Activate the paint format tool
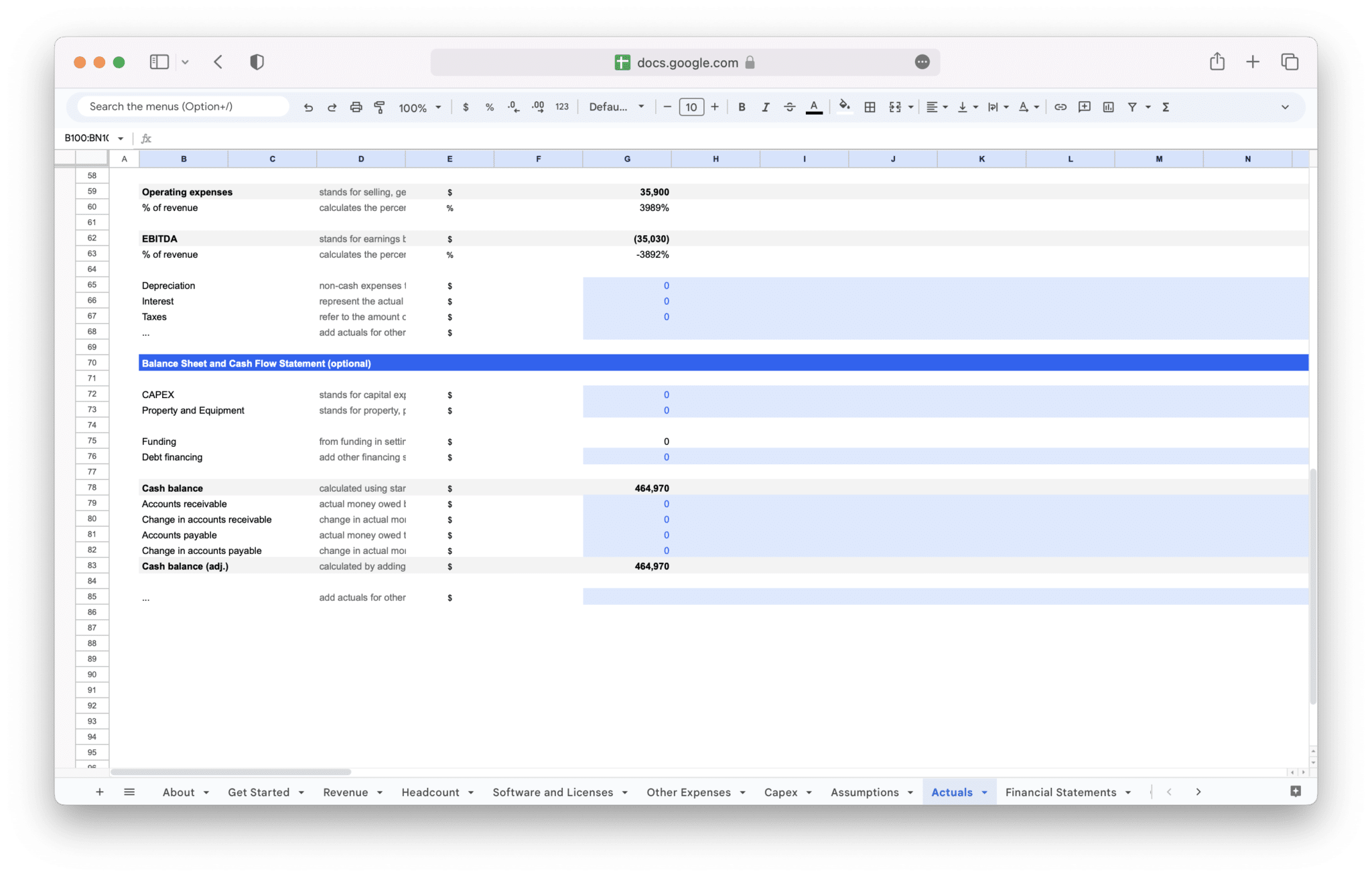This screenshot has width=1372, height=877. click(379, 107)
